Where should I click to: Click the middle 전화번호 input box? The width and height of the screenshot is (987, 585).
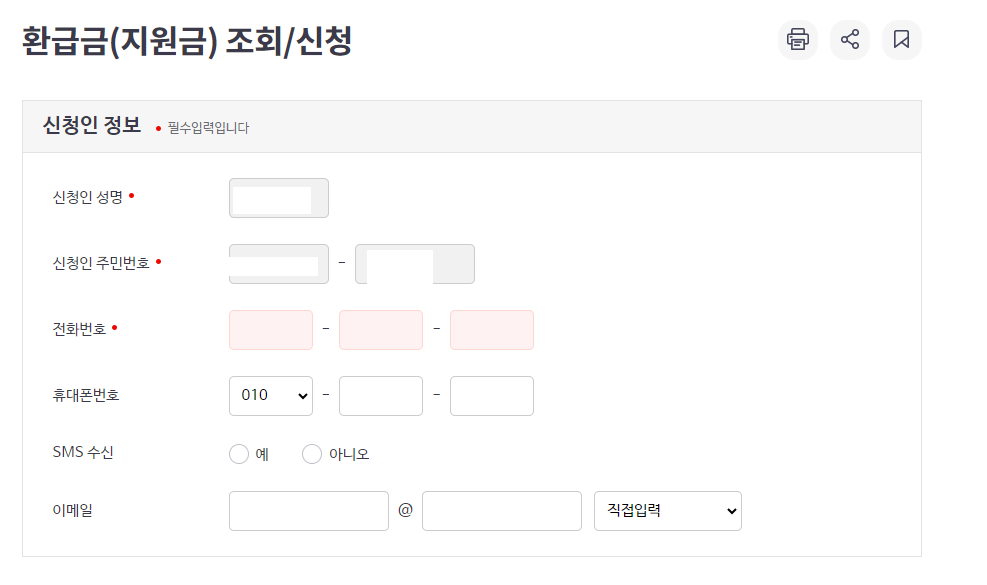pyautogui.click(x=380, y=329)
